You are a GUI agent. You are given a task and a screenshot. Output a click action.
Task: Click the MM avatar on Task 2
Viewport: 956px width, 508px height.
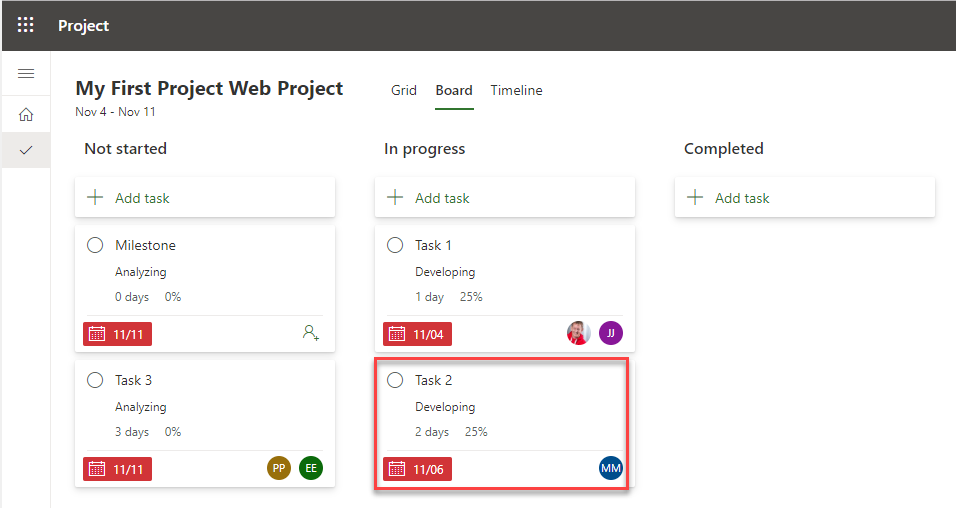click(610, 468)
